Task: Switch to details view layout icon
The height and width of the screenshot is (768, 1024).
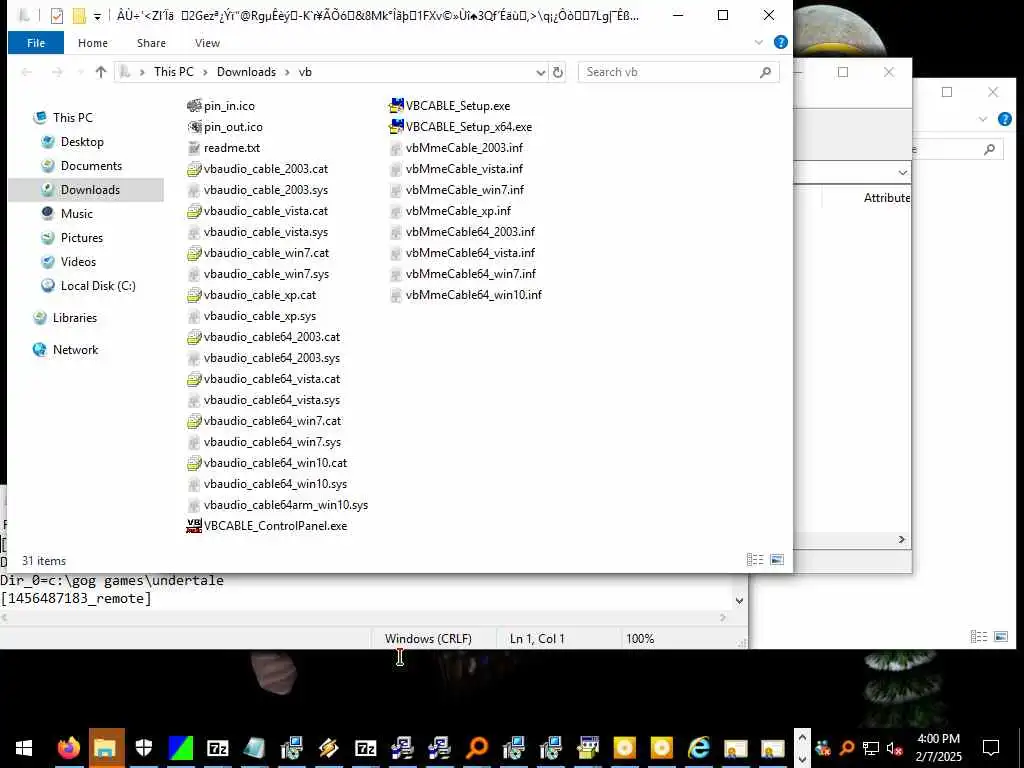Action: 755,560
